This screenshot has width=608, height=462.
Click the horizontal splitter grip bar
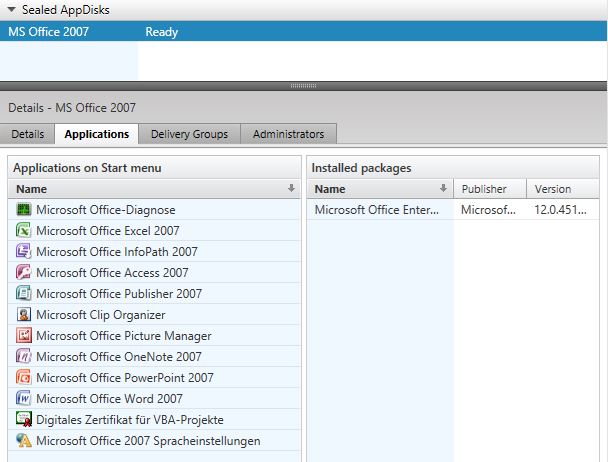click(303, 86)
